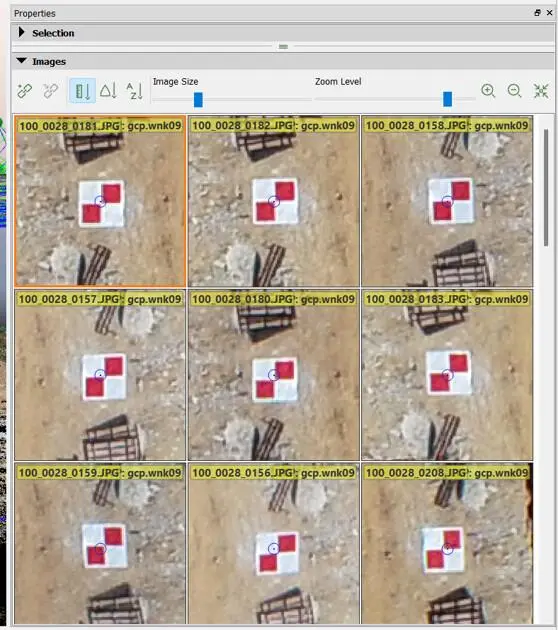Select thumbnail 100_0028_0208.JPG
558x630 pixels.
coord(447,543)
